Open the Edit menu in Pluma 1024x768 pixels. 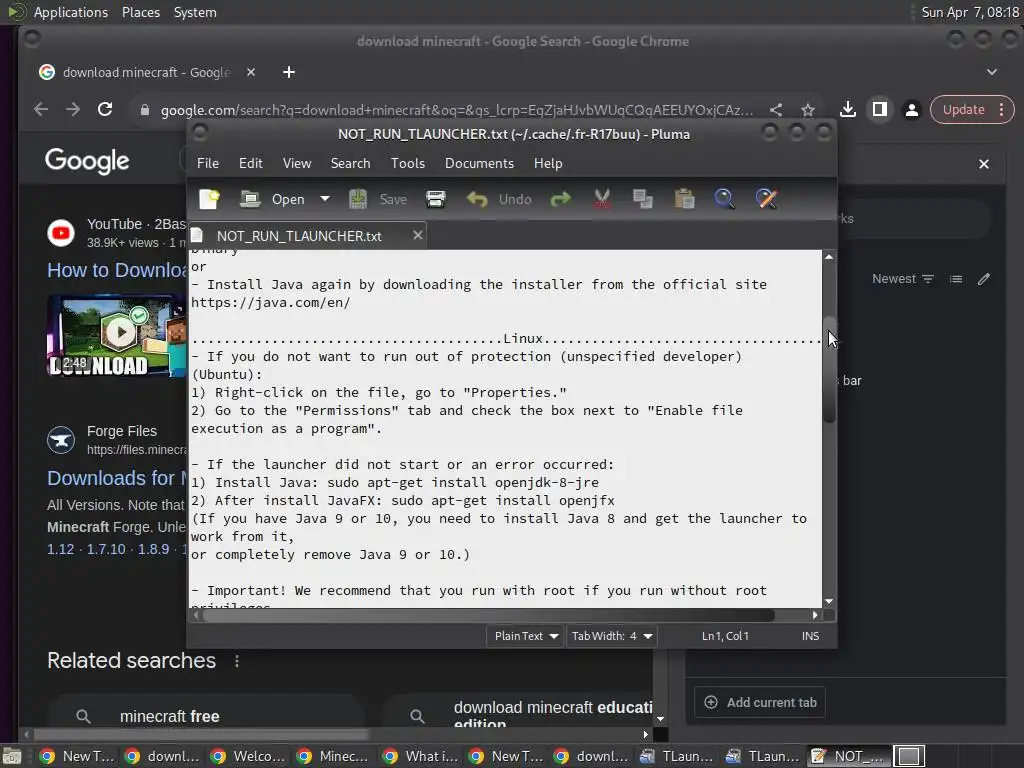(251, 163)
